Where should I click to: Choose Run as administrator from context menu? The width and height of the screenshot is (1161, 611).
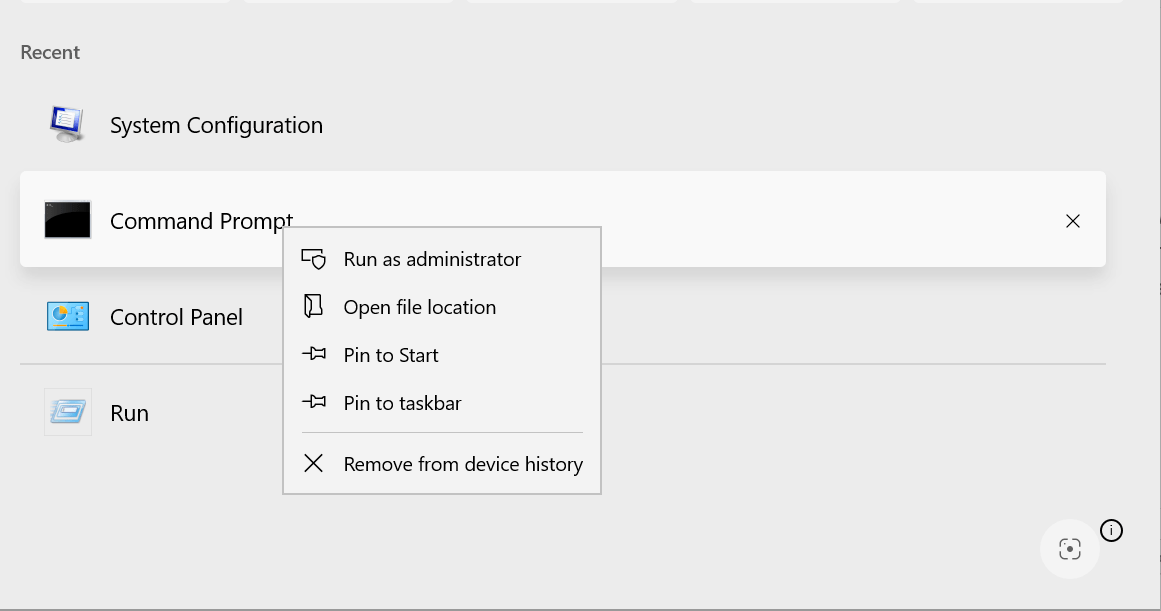pyautogui.click(x=432, y=259)
